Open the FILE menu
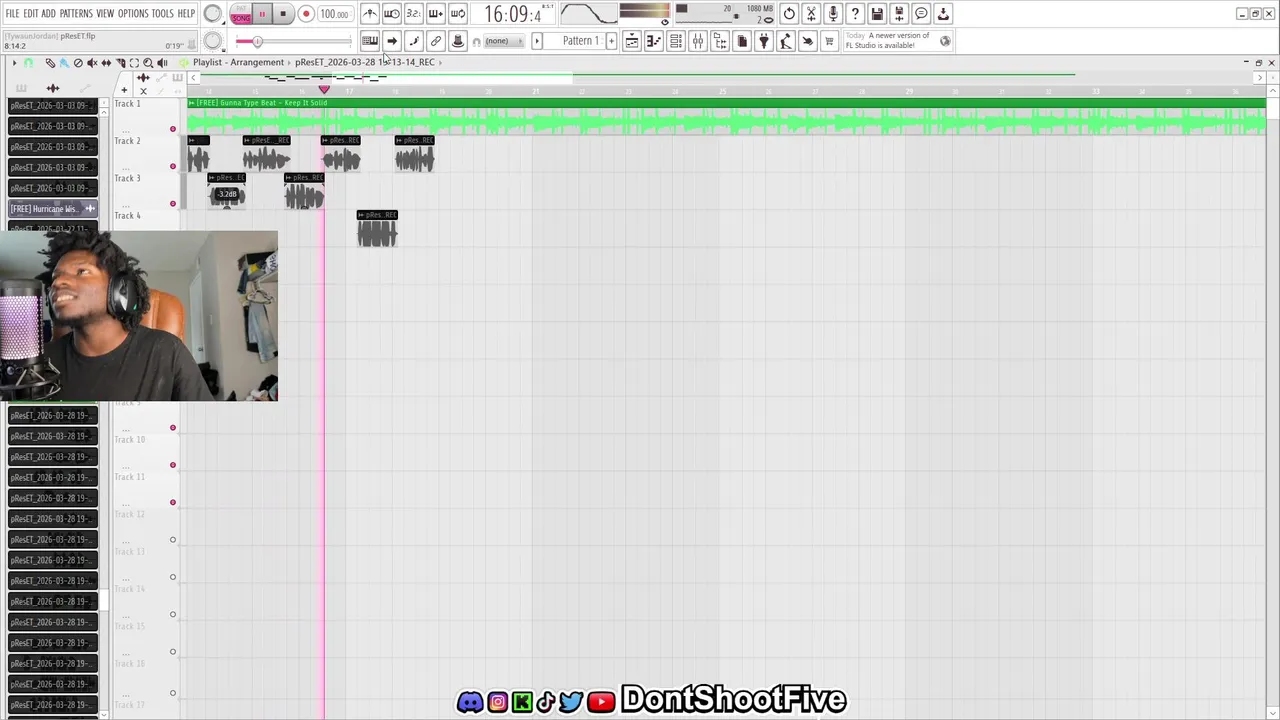Screen dimensions: 1280x720 12,14
